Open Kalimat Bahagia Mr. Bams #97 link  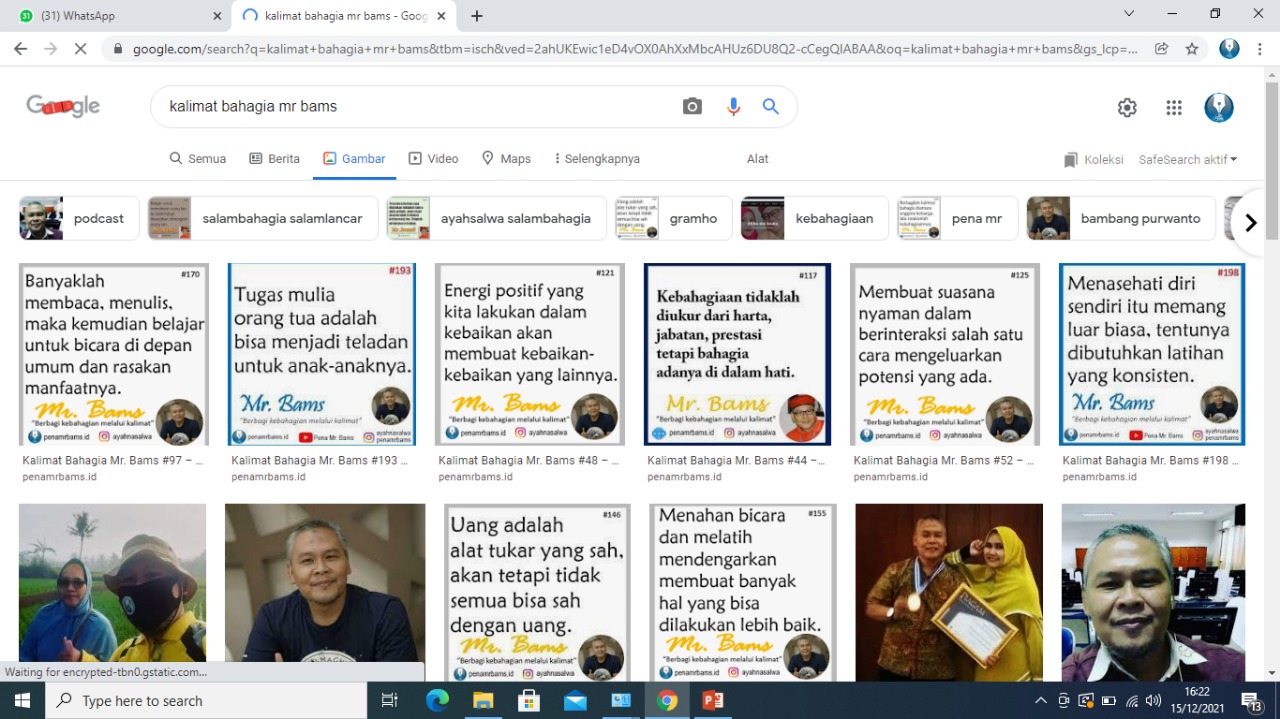112,461
